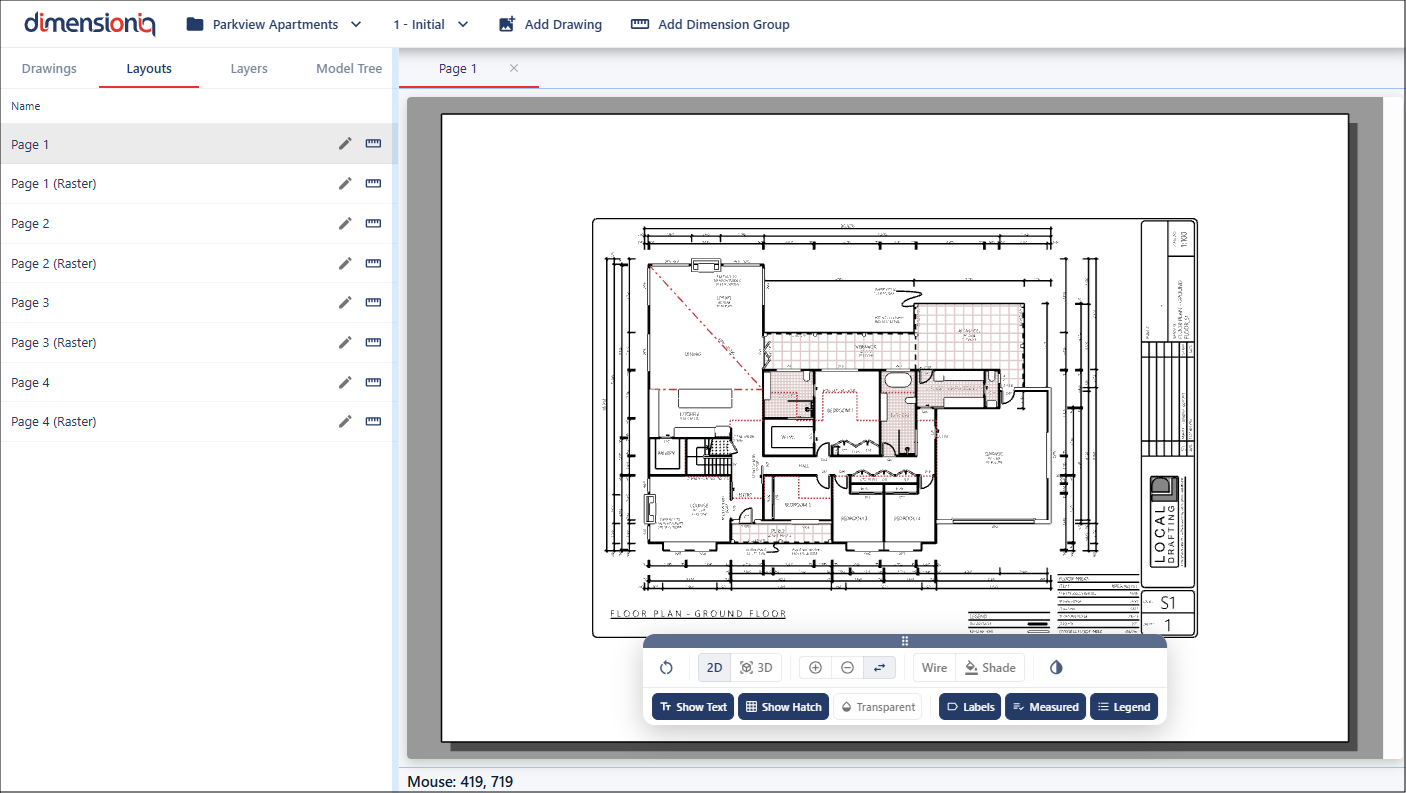Click Add Dimension Group

tap(710, 24)
